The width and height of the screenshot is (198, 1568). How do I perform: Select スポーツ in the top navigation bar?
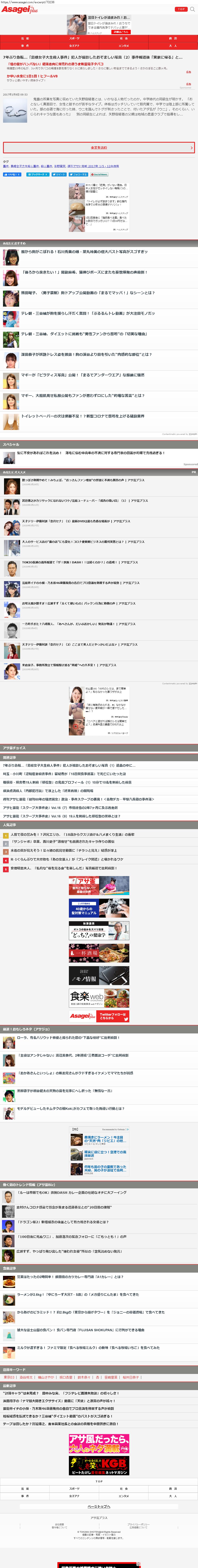click(74, 38)
